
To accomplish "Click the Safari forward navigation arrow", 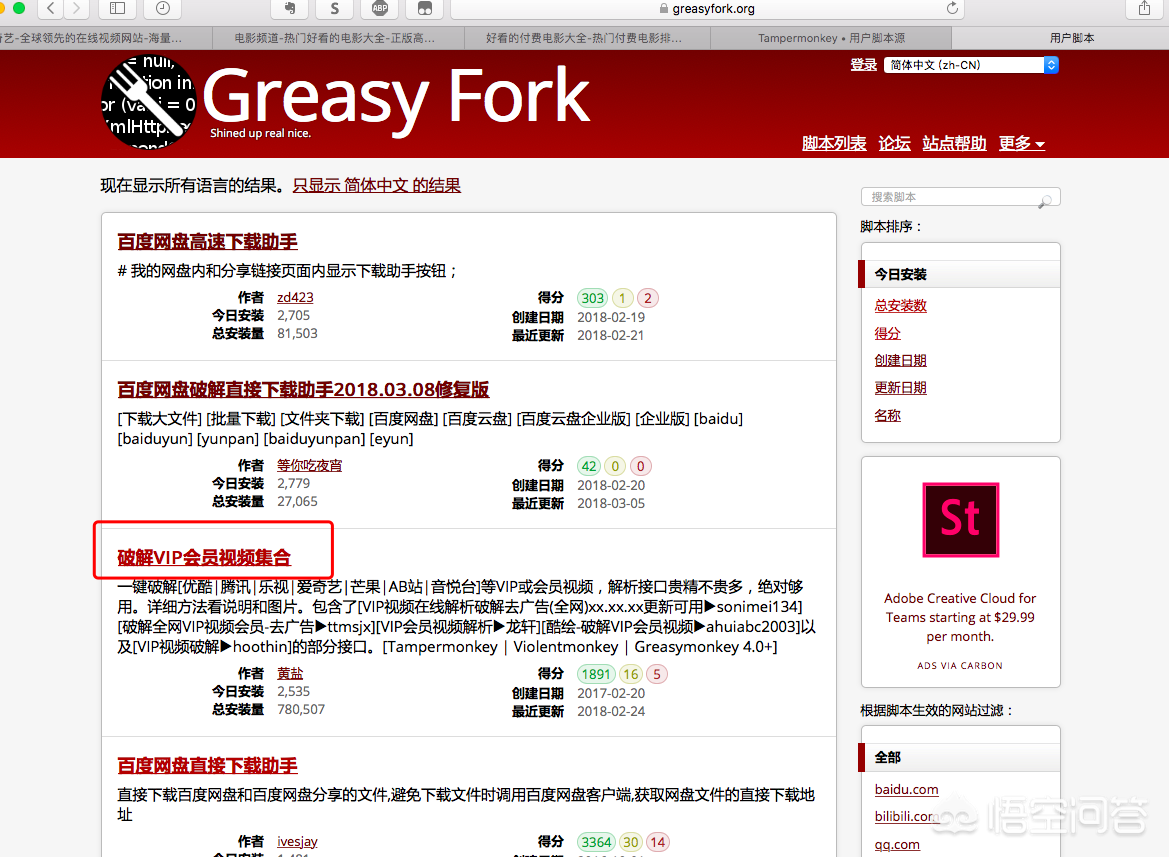I will [76, 9].
